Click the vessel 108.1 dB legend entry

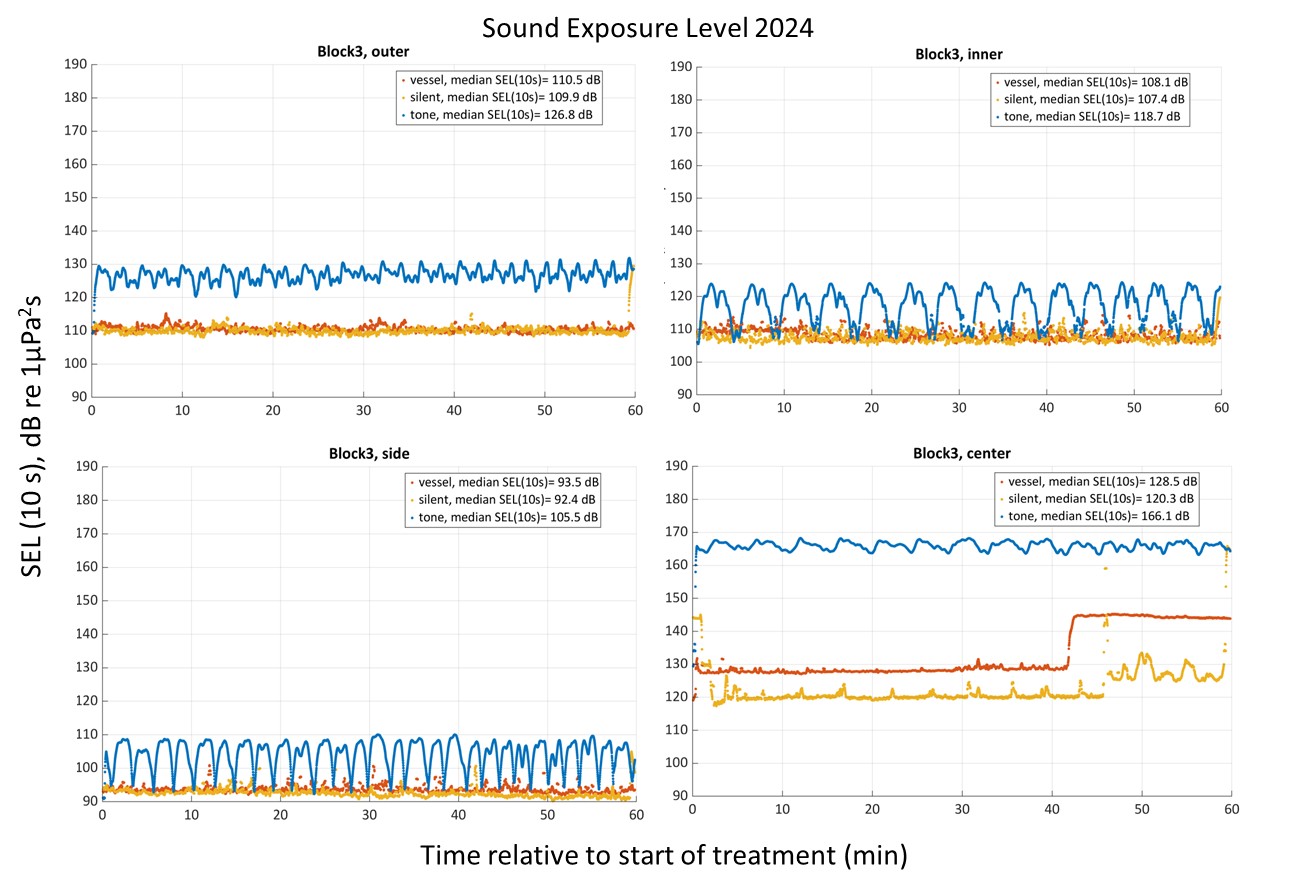point(1091,81)
